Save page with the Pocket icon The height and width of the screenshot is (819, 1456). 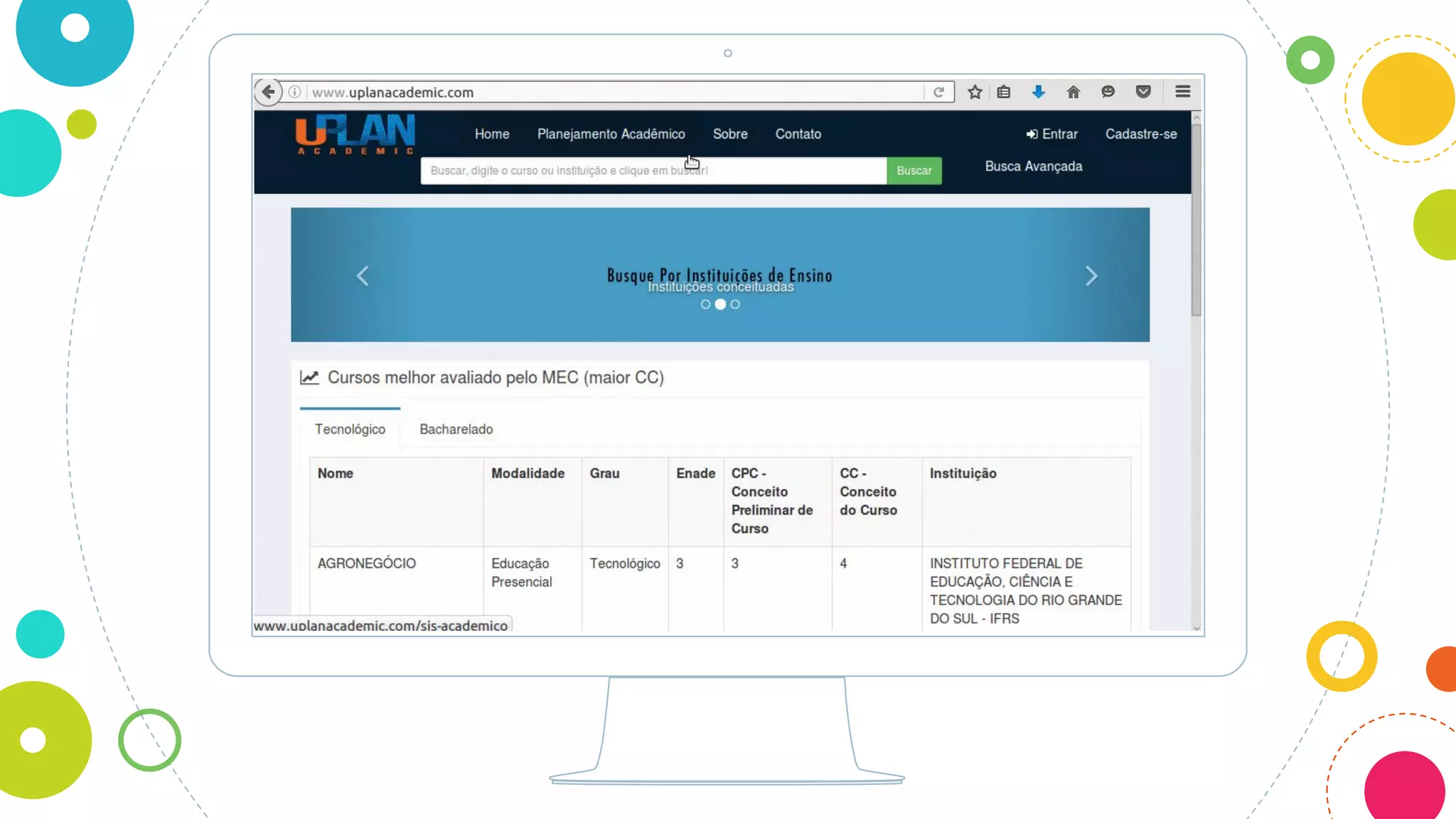click(x=1142, y=92)
